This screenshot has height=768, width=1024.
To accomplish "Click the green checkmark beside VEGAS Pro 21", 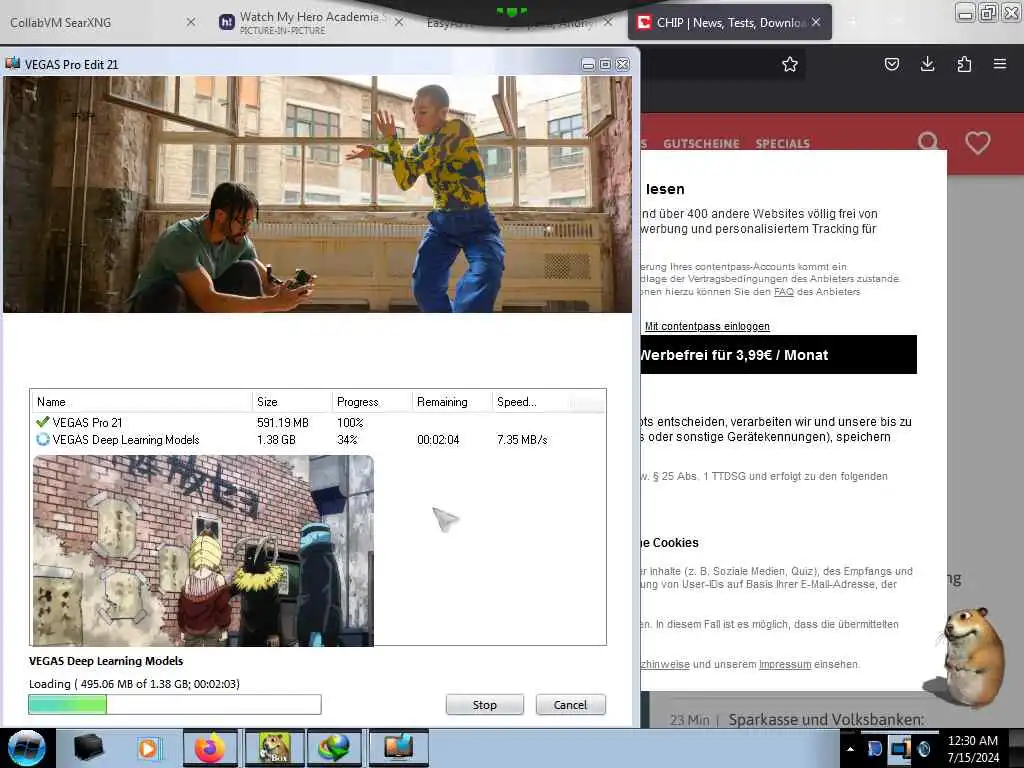I will (43, 422).
